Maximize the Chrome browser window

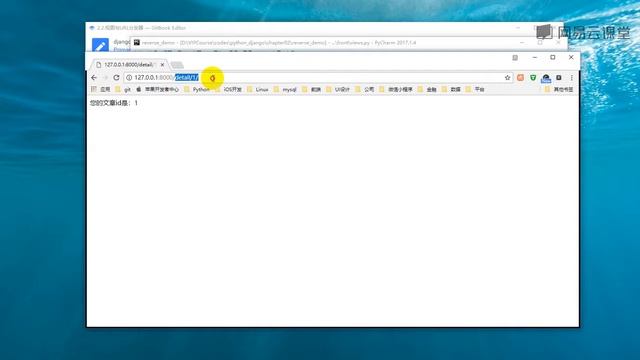pyautogui.click(x=553, y=58)
